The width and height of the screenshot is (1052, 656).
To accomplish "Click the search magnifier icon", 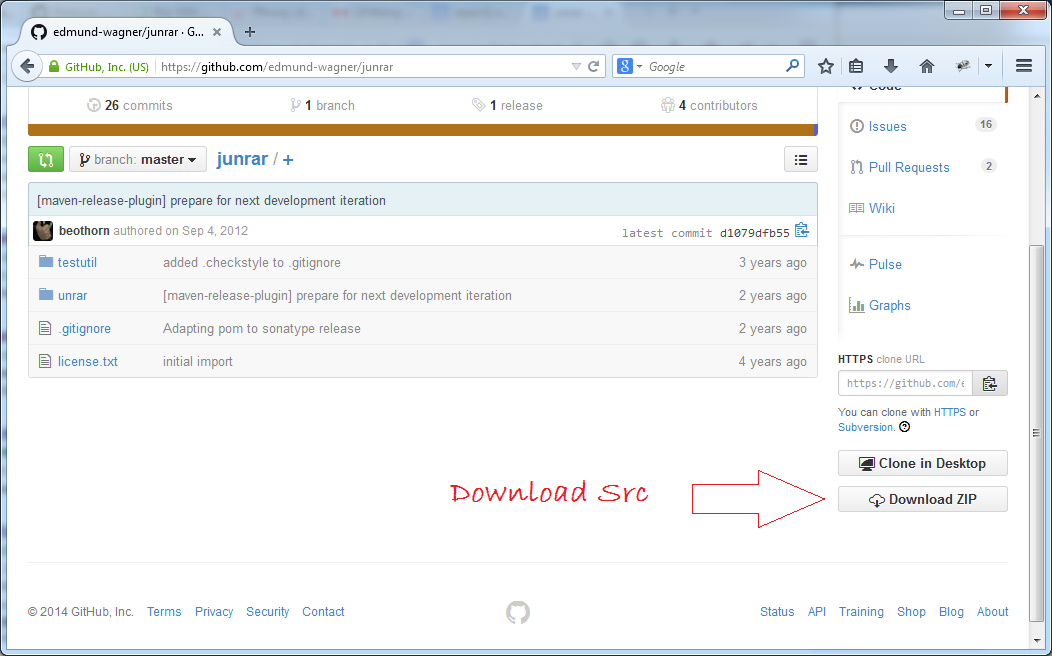I will [792, 66].
